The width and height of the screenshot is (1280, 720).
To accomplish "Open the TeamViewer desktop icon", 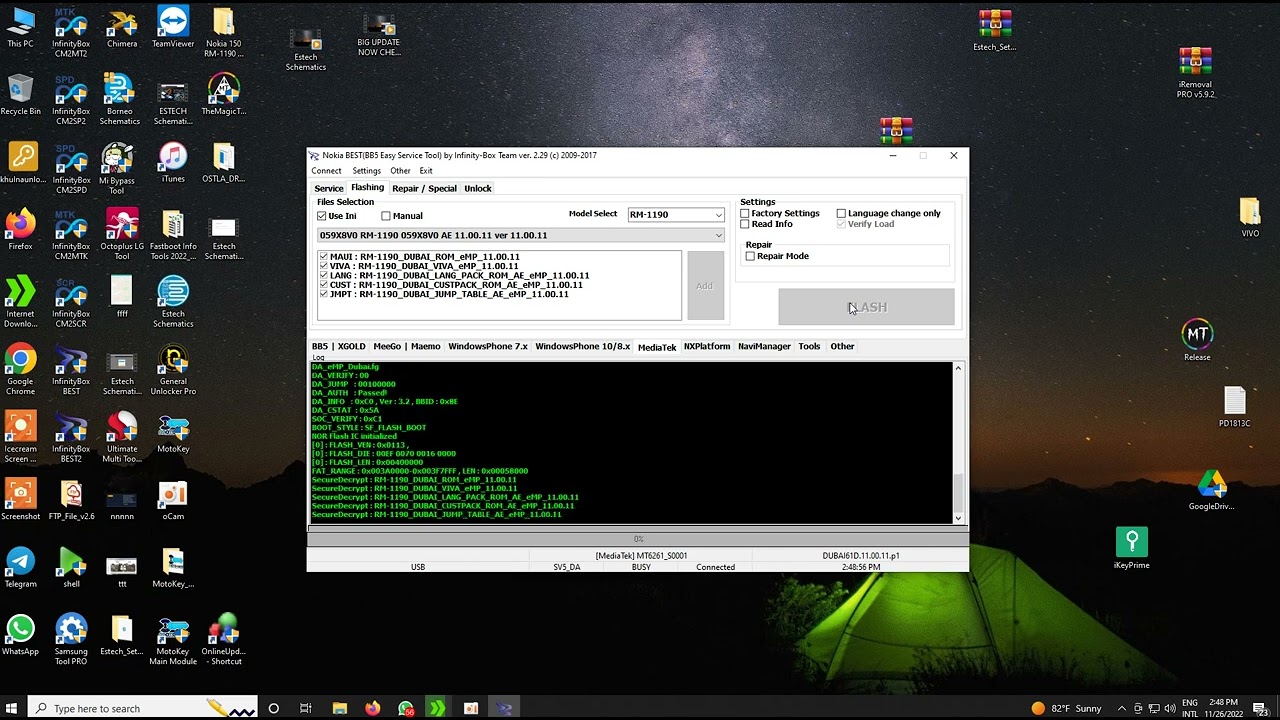I will pyautogui.click(x=173, y=28).
